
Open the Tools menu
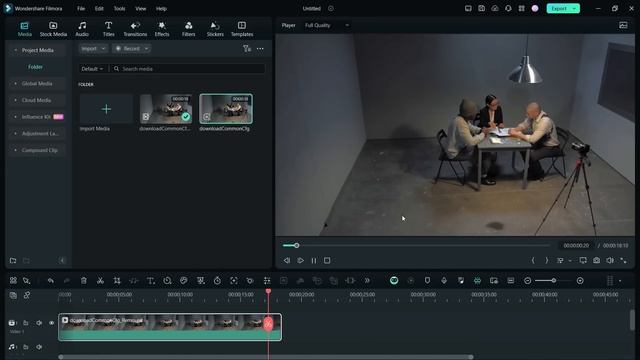pos(119,9)
